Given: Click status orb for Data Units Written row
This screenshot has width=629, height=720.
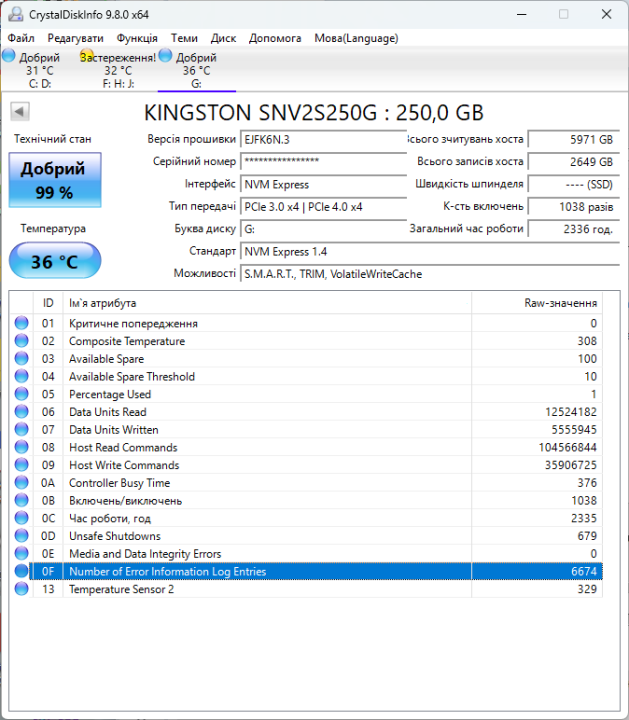Looking at the screenshot, I should tap(21, 429).
